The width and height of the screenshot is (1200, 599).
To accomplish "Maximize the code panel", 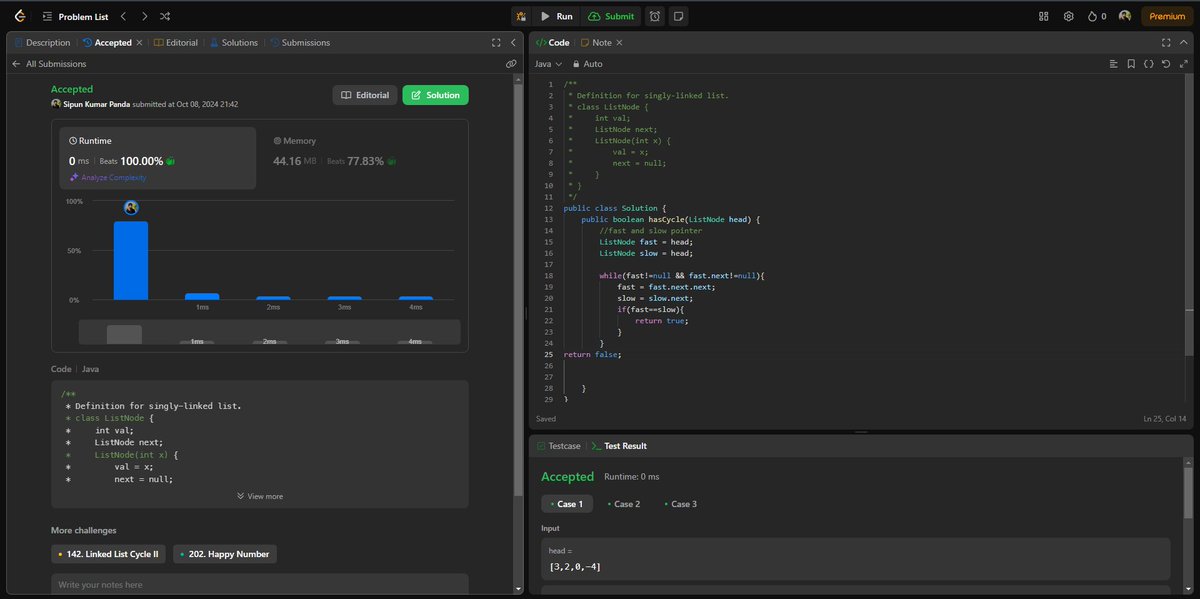I will point(1166,43).
